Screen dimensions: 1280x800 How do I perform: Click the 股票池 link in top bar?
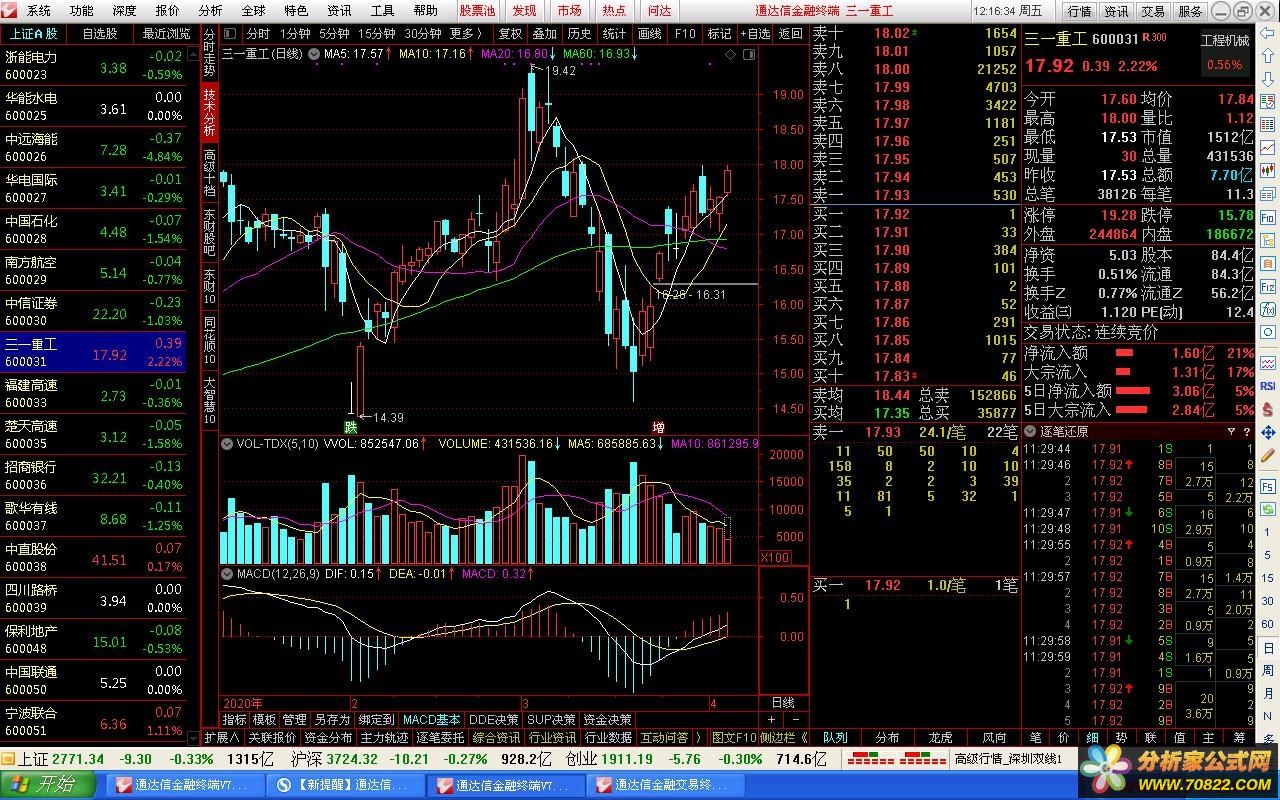click(x=477, y=11)
